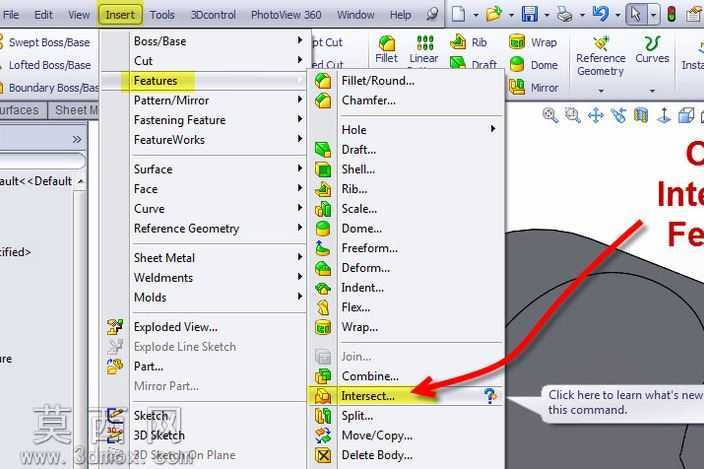The height and width of the screenshot is (469, 704).
Task: Click the Rebuild traffic light icon
Action: coord(672,14)
